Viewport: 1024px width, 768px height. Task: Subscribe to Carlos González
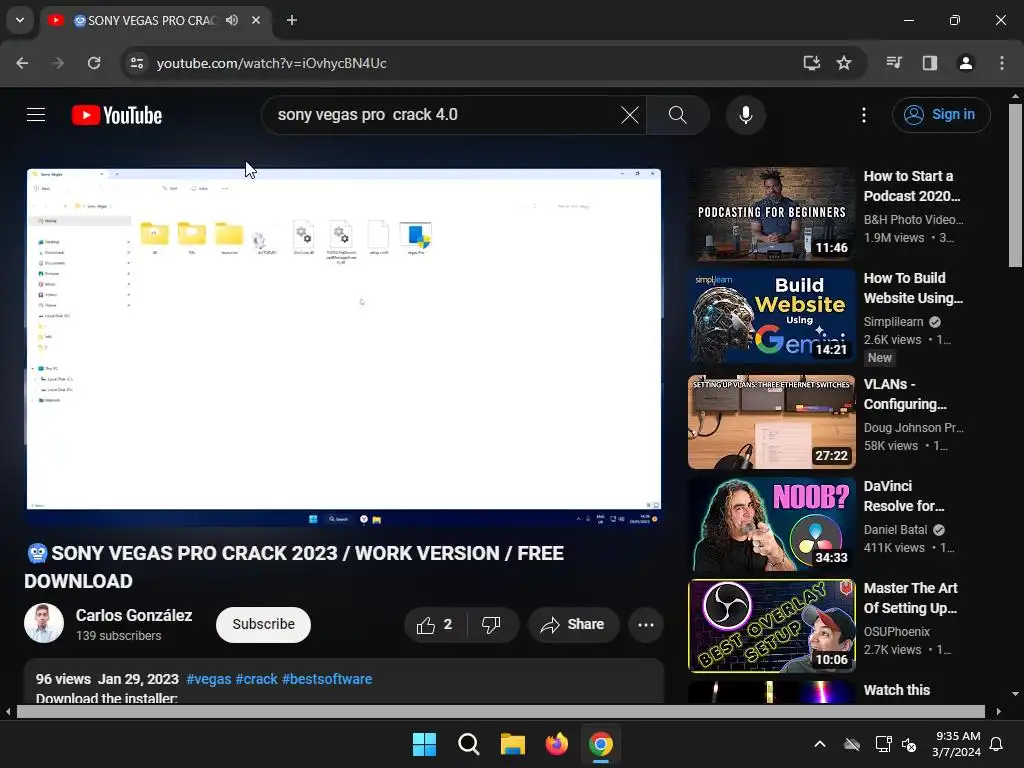263,625
